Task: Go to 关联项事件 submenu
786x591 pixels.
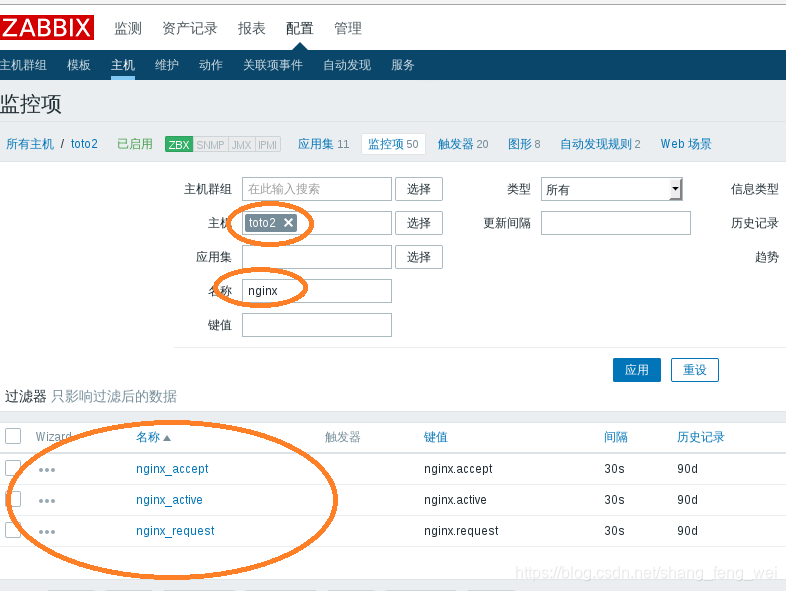Action: (273, 65)
